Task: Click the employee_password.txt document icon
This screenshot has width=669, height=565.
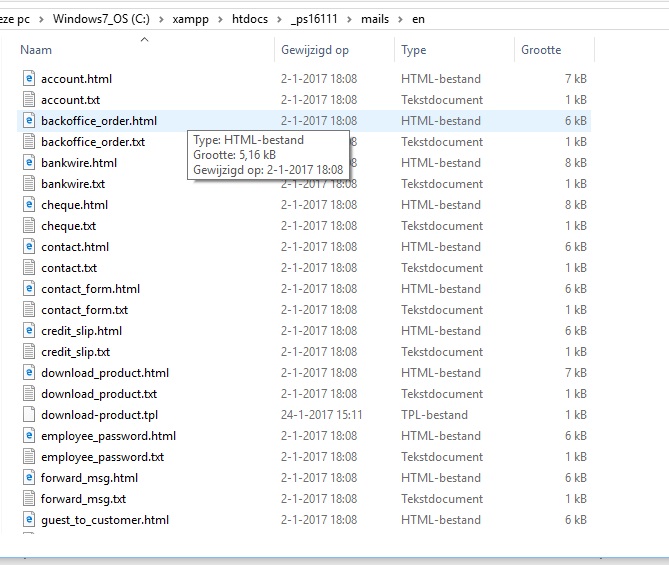Action: pos(29,457)
